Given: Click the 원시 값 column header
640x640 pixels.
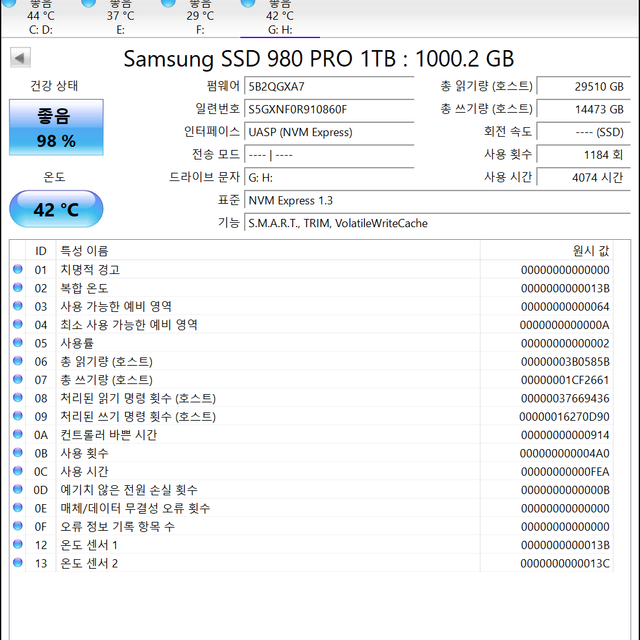Looking at the screenshot, I should [x=547, y=251].
